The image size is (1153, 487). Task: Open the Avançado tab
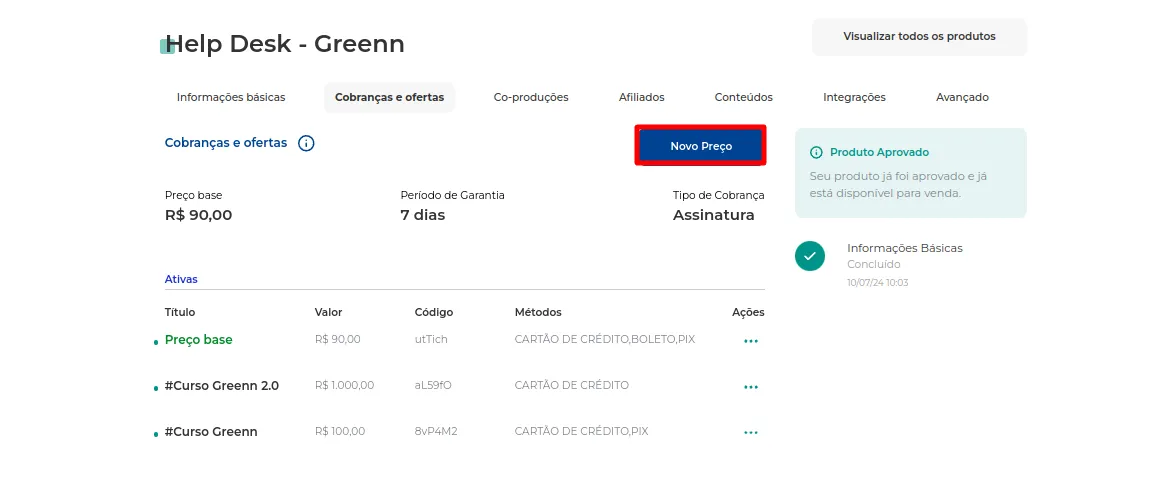962,97
